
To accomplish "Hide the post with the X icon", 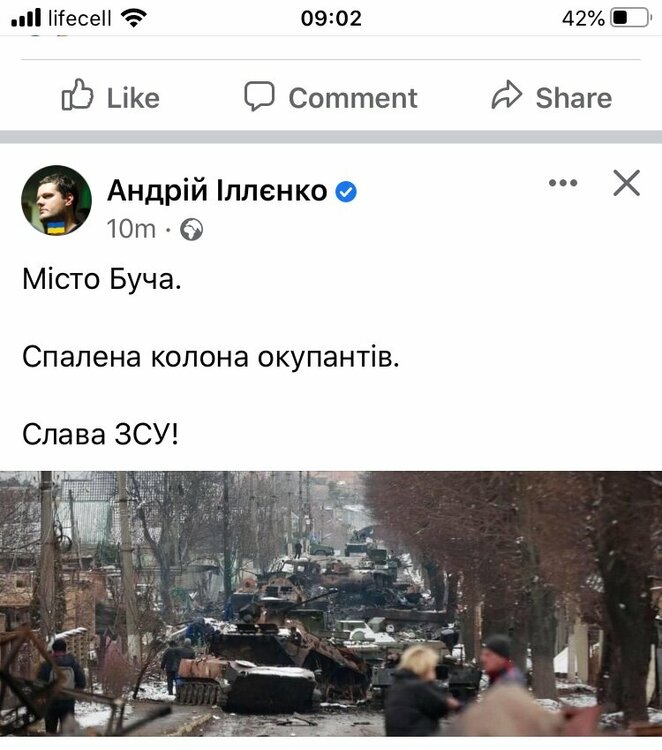I will pos(627,183).
